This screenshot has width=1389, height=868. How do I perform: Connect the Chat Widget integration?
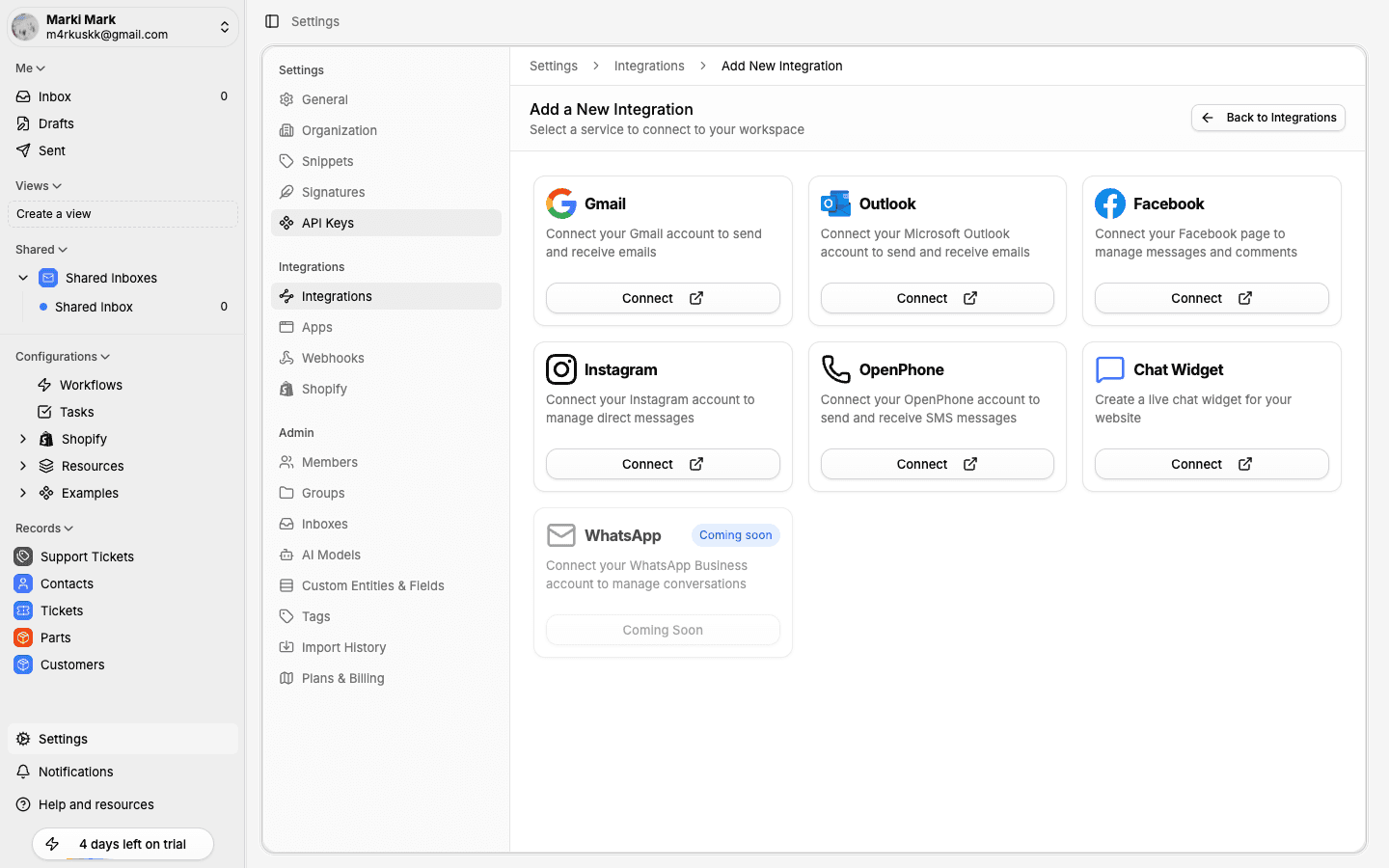pos(1212,464)
